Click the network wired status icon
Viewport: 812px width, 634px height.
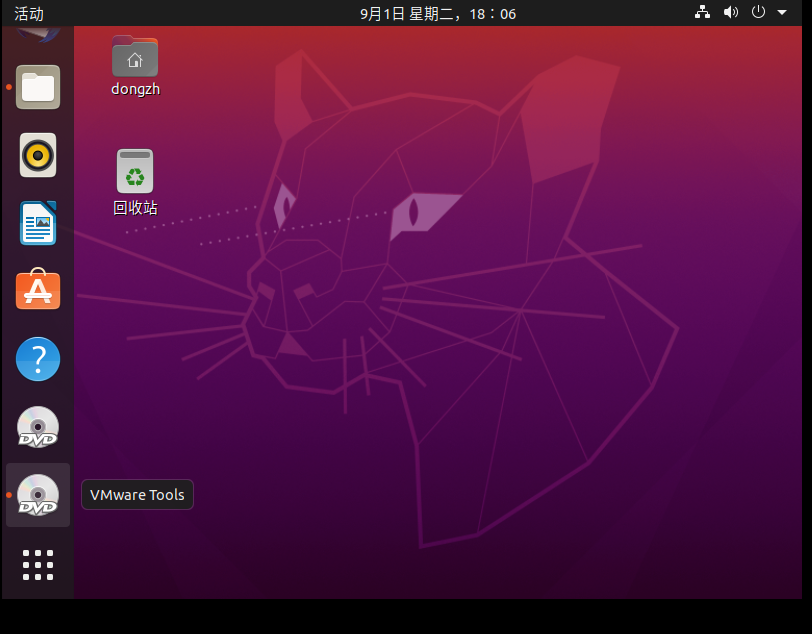(x=702, y=12)
